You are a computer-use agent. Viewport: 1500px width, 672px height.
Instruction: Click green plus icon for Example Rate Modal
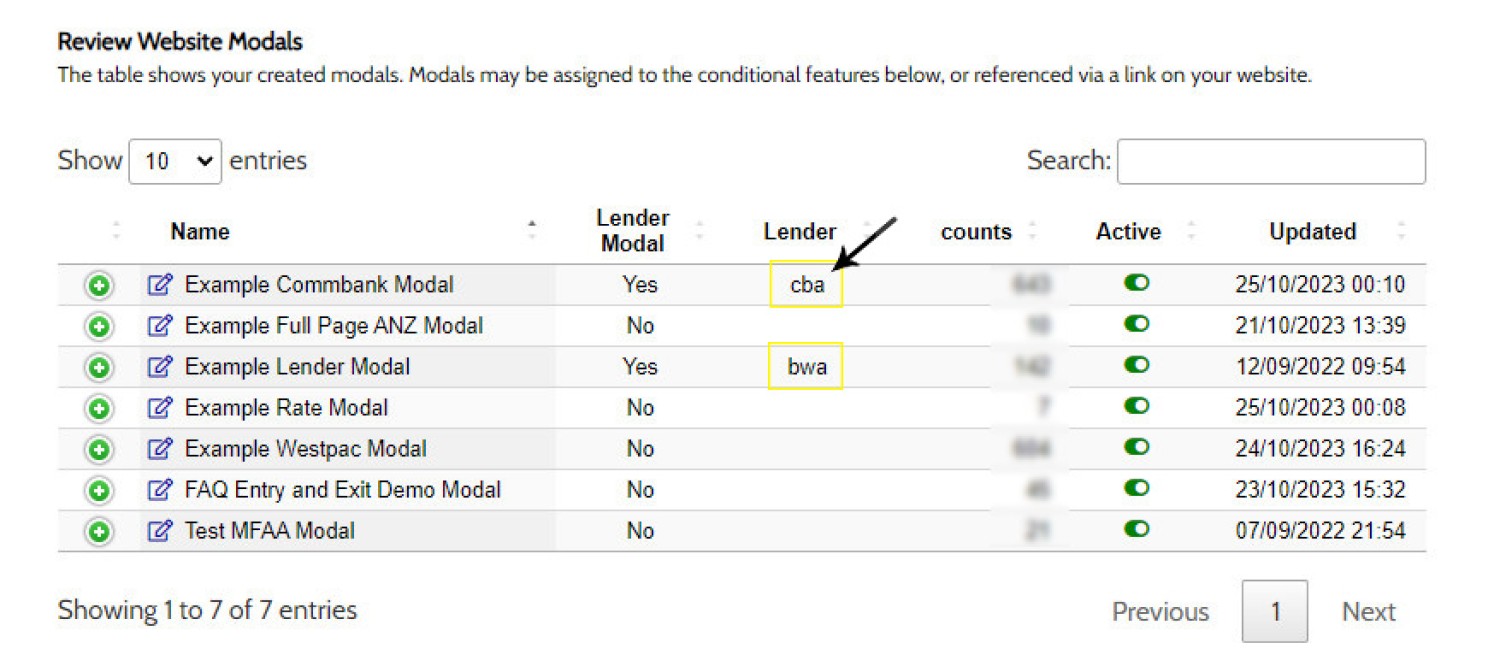pos(99,409)
